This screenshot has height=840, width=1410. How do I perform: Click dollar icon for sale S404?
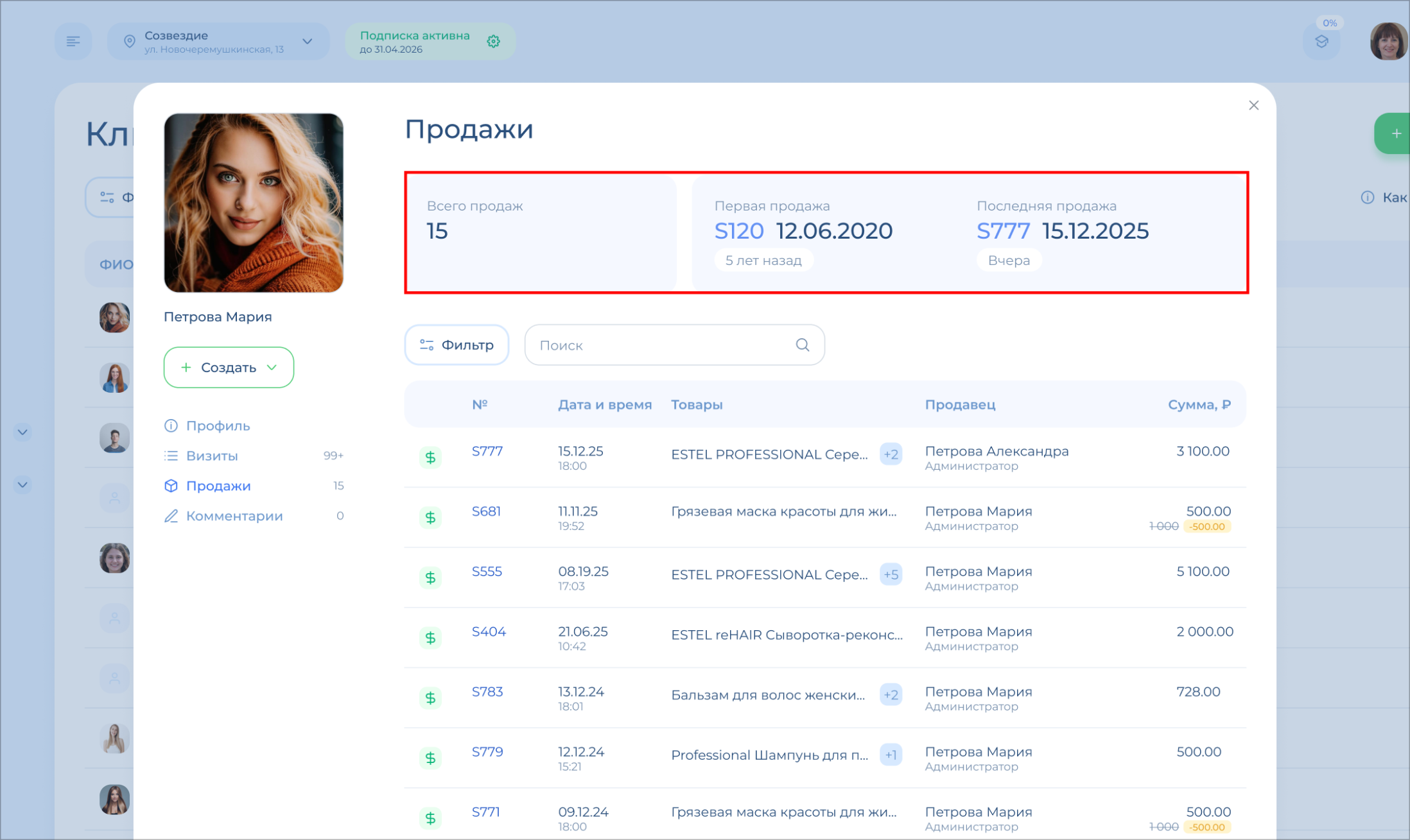point(430,638)
